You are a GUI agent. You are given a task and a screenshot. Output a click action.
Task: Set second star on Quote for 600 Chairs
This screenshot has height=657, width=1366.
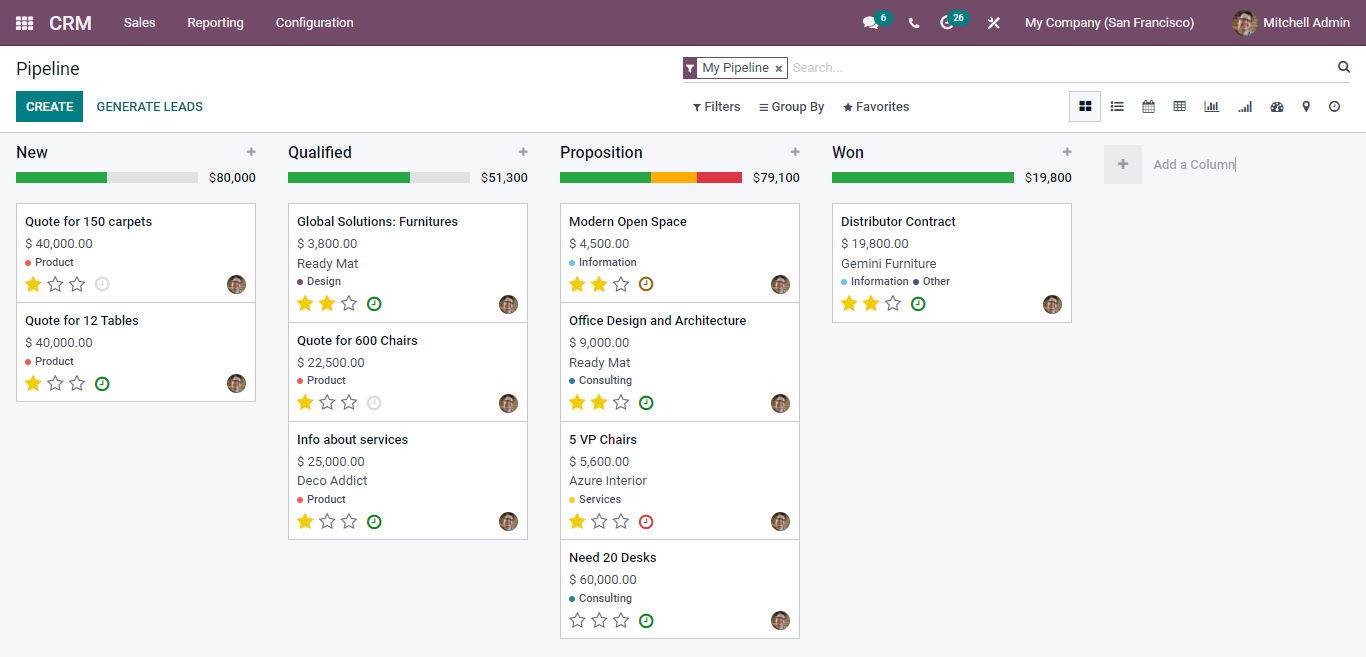327,402
